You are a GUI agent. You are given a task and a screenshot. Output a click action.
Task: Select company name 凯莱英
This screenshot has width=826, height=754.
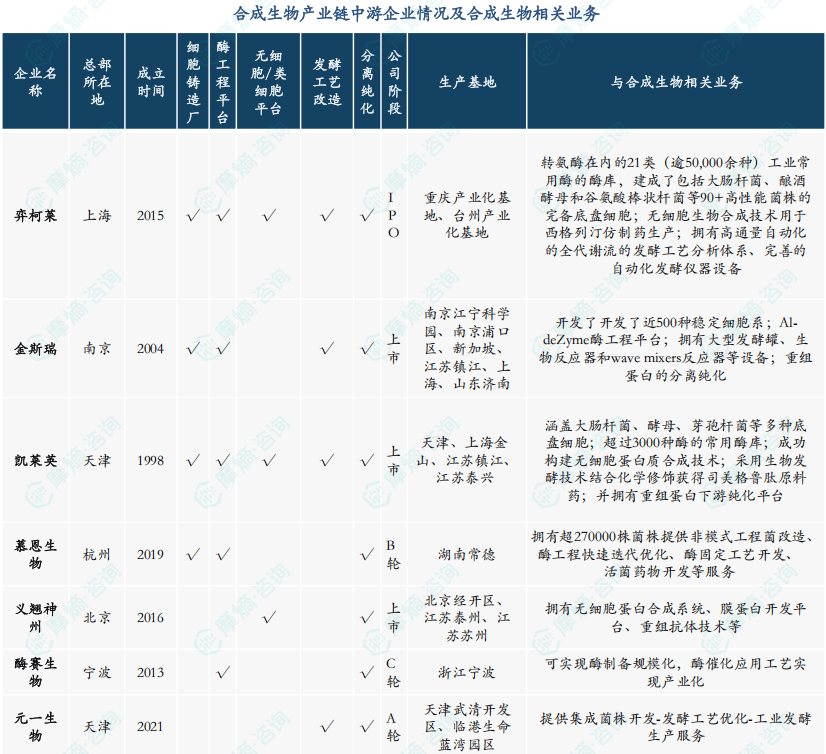point(35,461)
